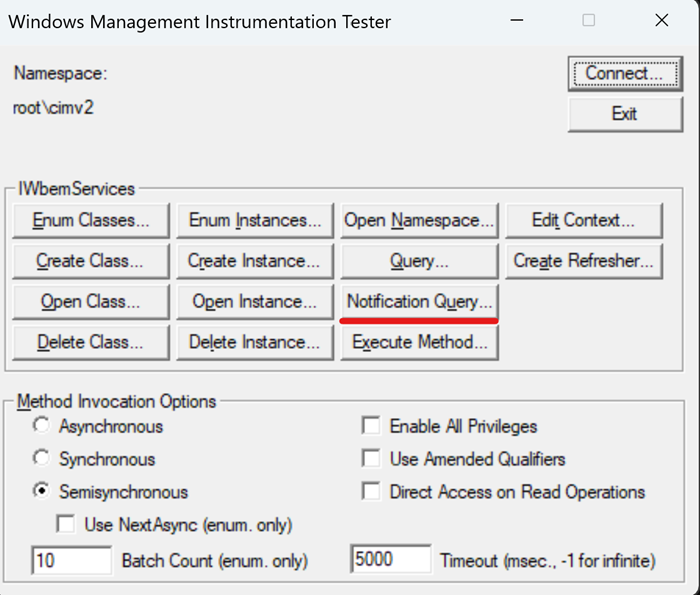The height and width of the screenshot is (595, 700).
Task: Click the Timeout msec input field
Action: pyautogui.click(x=391, y=559)
